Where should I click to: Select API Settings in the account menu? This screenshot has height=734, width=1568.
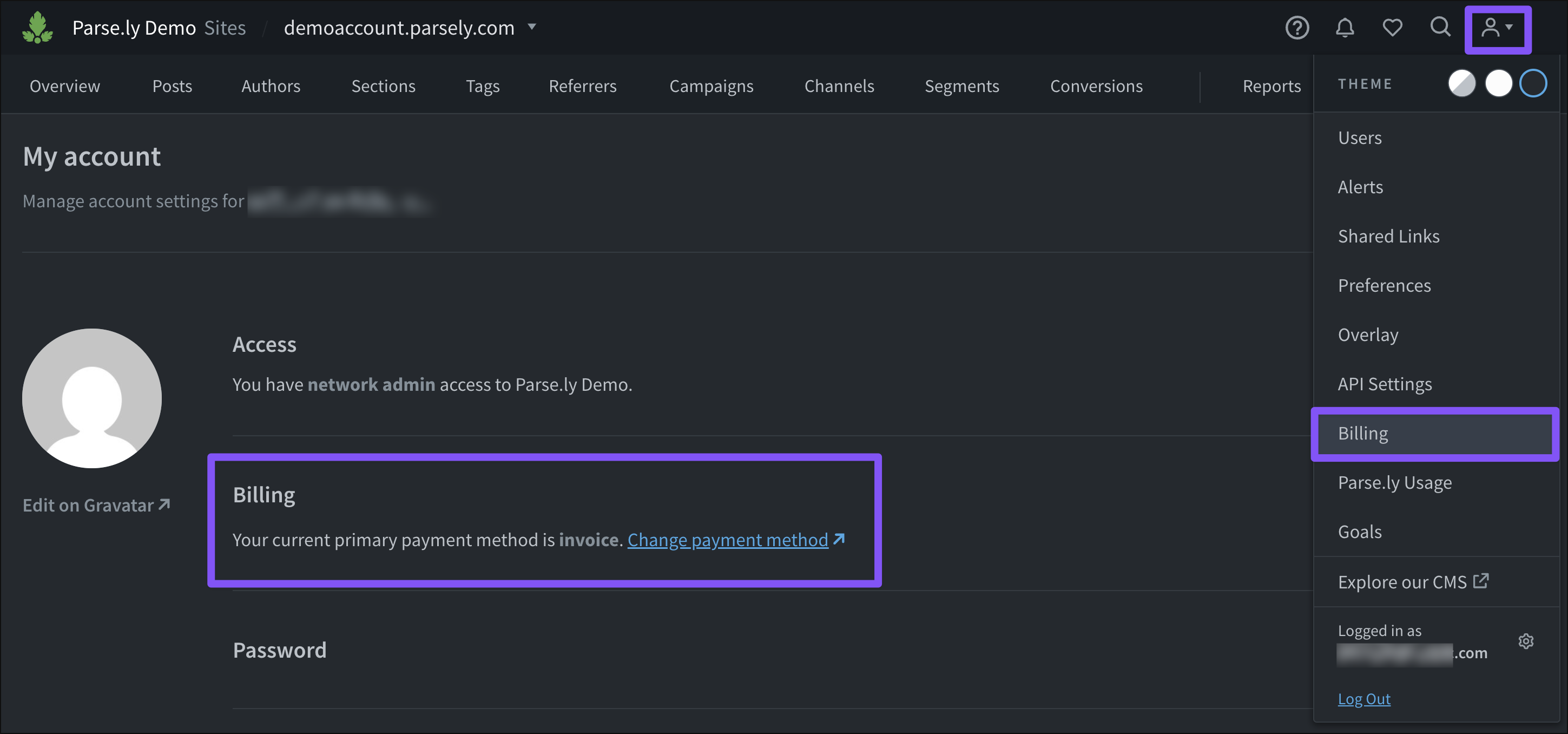click(1436, 384)
